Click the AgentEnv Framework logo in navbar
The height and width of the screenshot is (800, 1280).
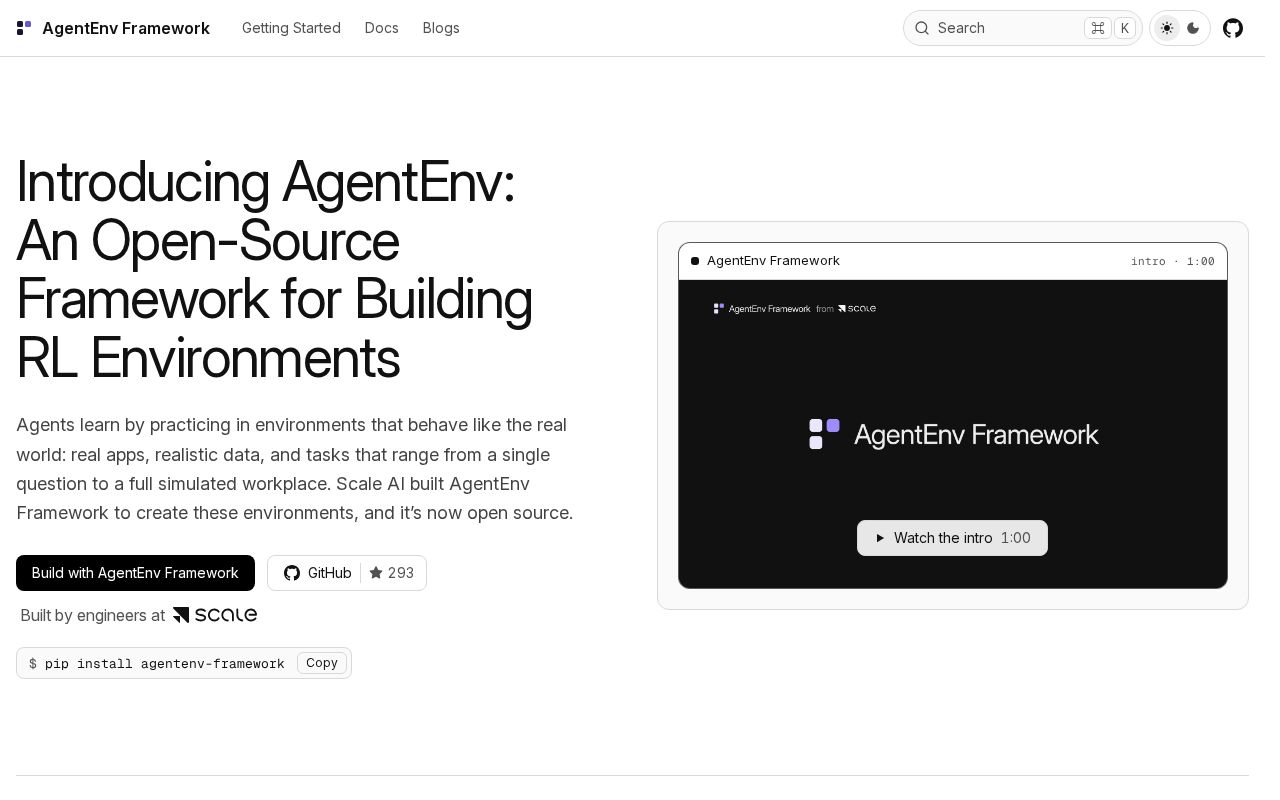(x=24, y=28)
